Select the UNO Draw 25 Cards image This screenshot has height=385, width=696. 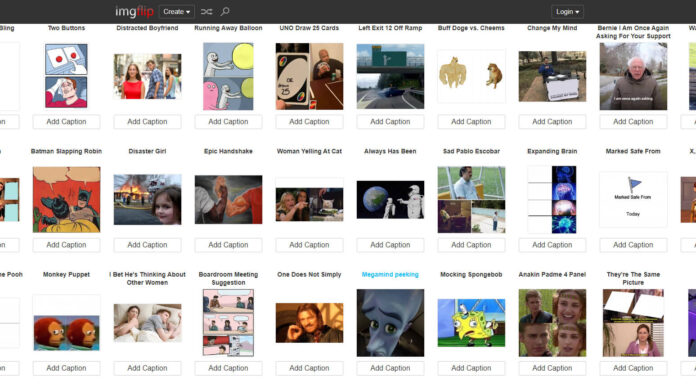(x=309, y=76)
